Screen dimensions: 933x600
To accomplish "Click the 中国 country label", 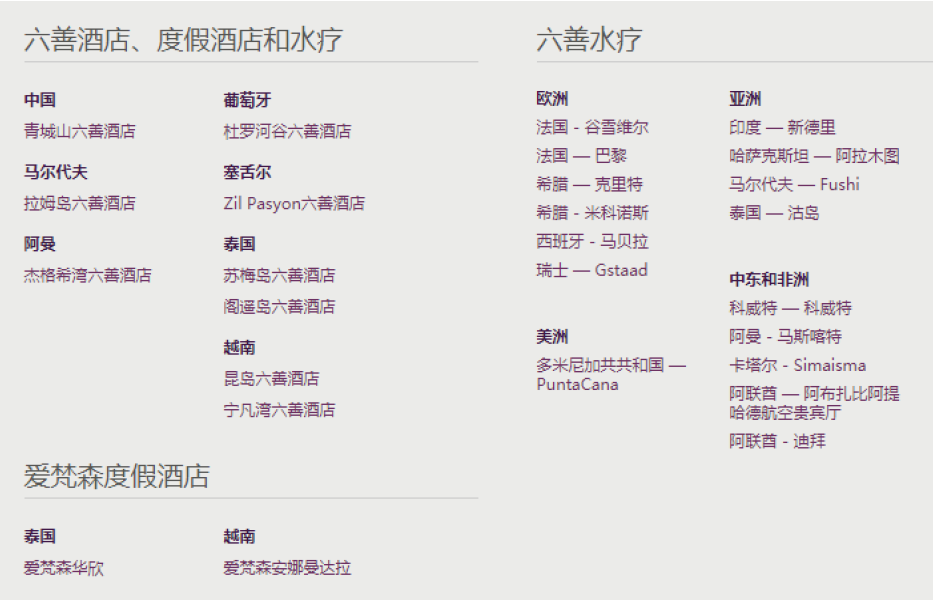I will coord(40,99).
